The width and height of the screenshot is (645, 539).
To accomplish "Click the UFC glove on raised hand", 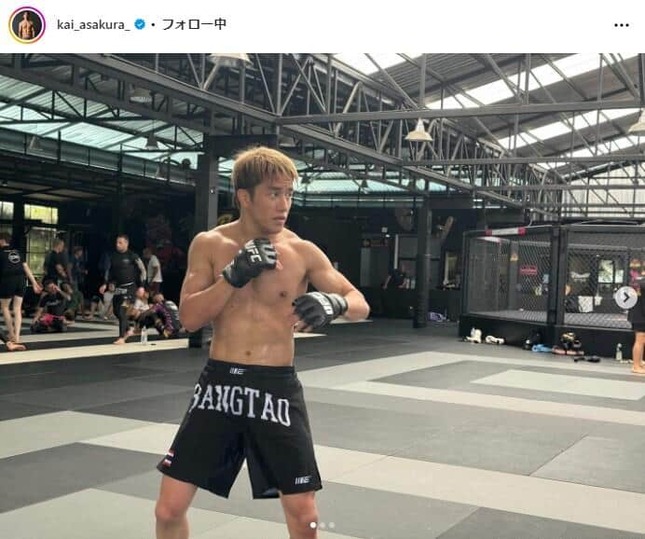I will 250,261.
